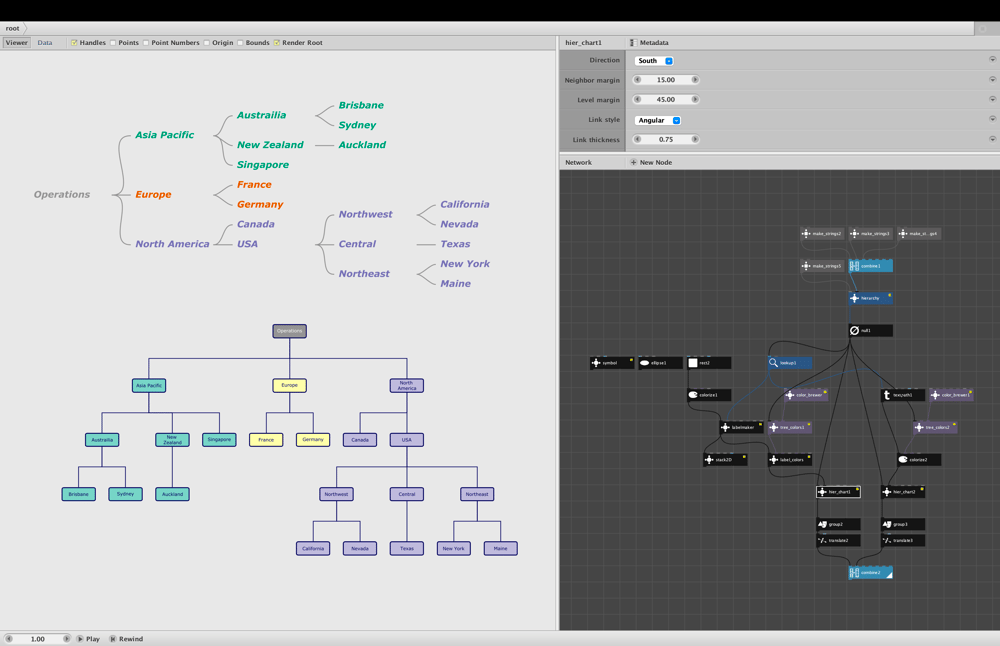Viewport: 1000px width, 646px height.
Task: Select the stack2D node
Action: click(725, 459)
